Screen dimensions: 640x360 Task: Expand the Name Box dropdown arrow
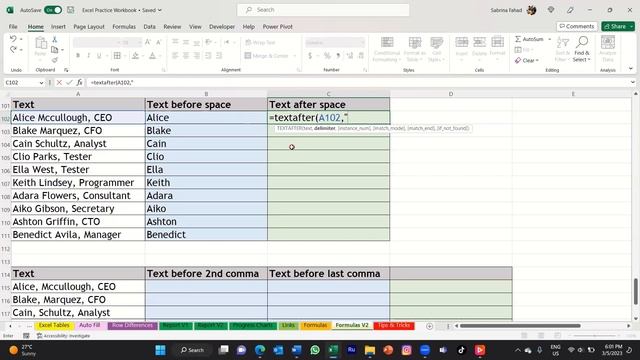click(41, 83)
